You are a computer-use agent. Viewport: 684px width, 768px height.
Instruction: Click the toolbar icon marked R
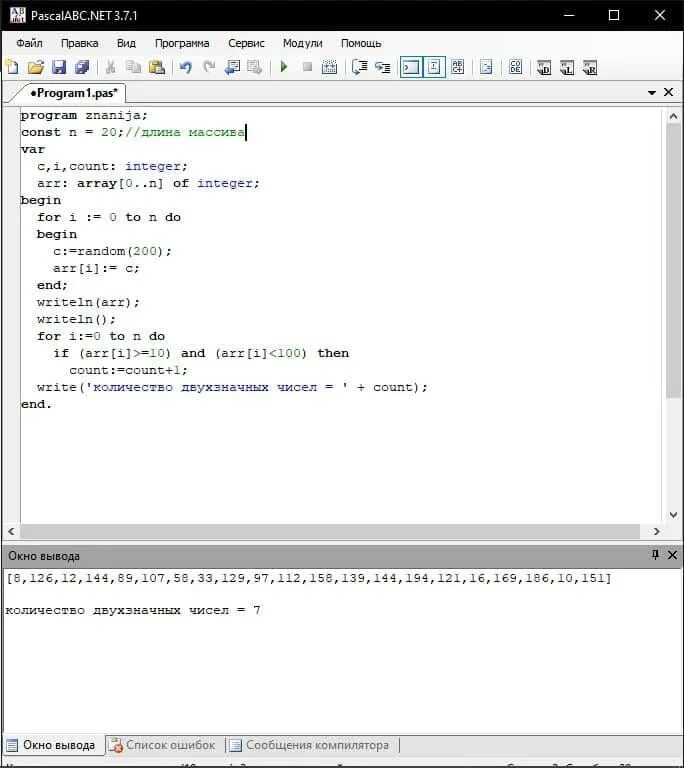pyautogui.click(x=590, y=67)
